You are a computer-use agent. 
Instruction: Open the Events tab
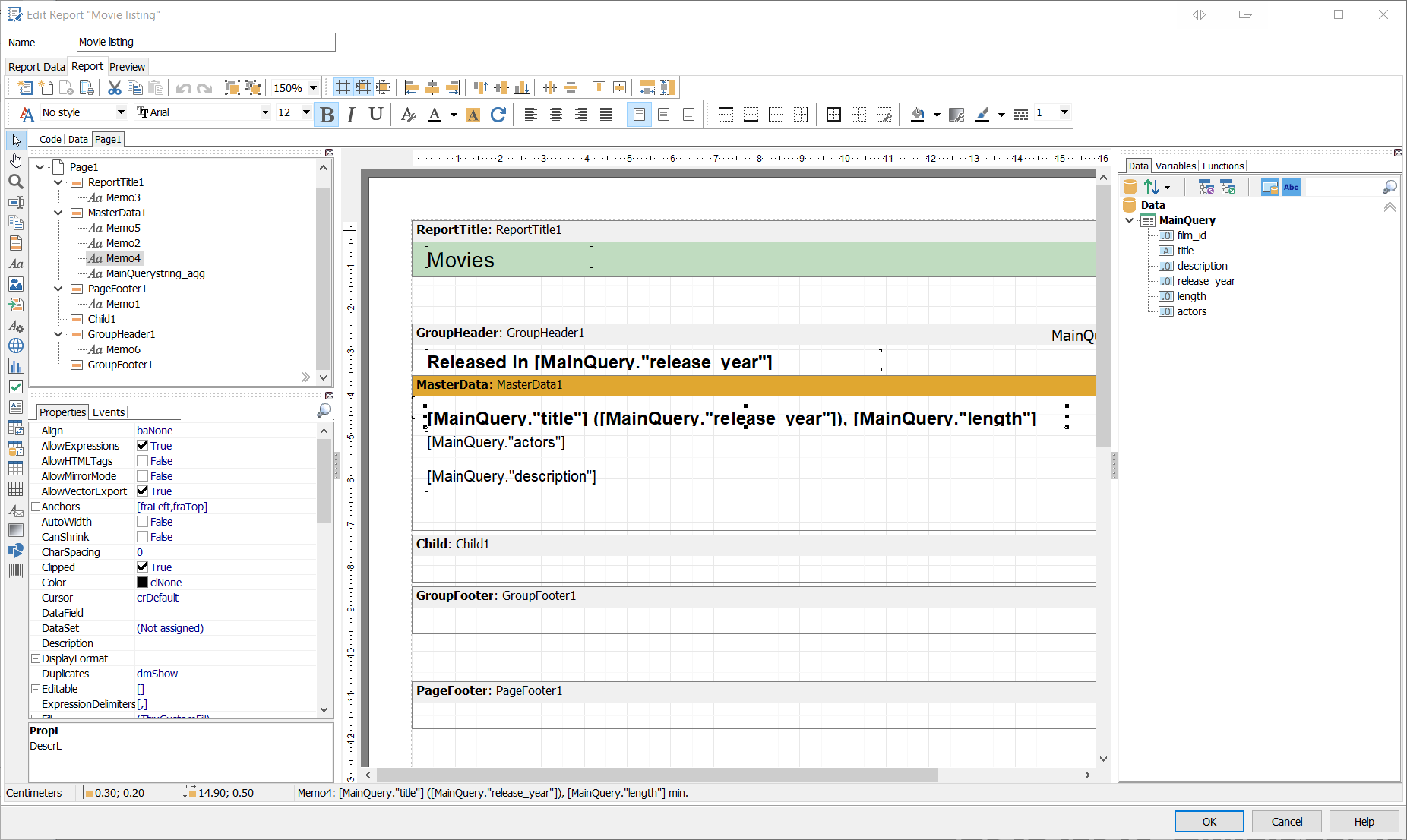[109, 412]
